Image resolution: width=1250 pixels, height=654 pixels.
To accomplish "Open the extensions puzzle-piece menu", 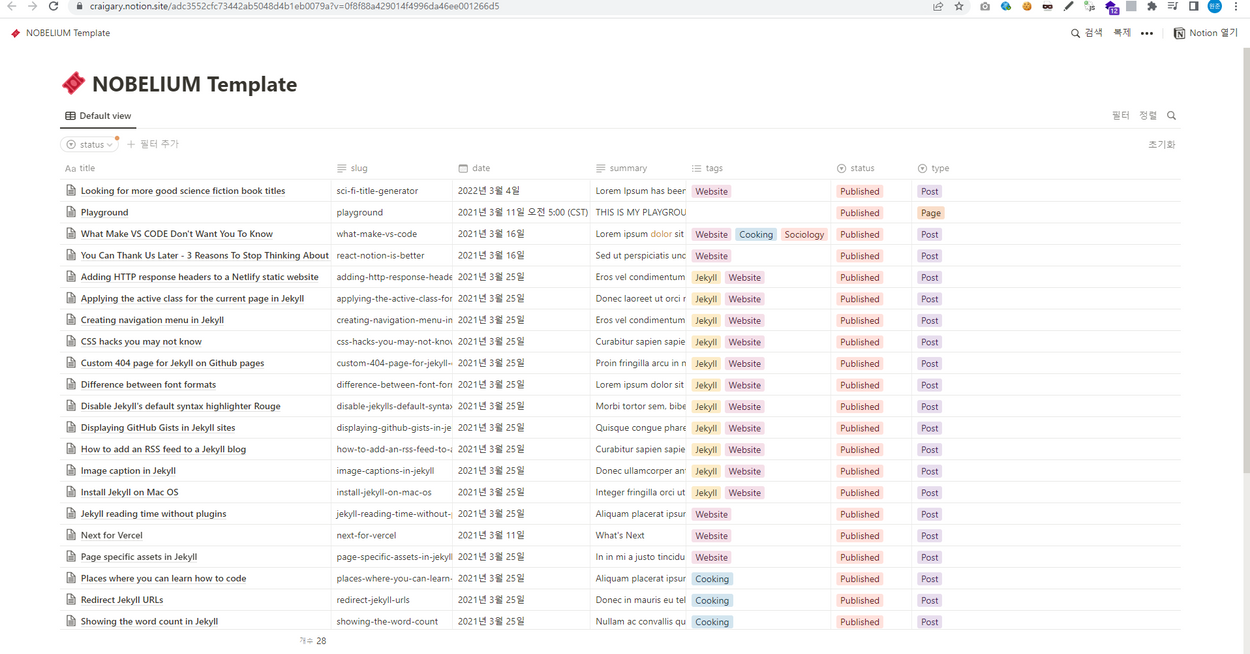I will (1152, 6).
